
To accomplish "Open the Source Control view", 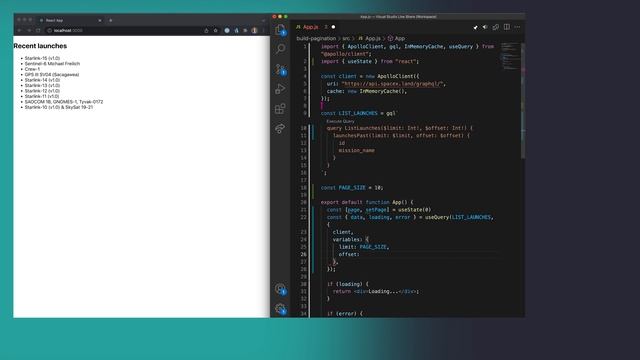I will point(280,69).
